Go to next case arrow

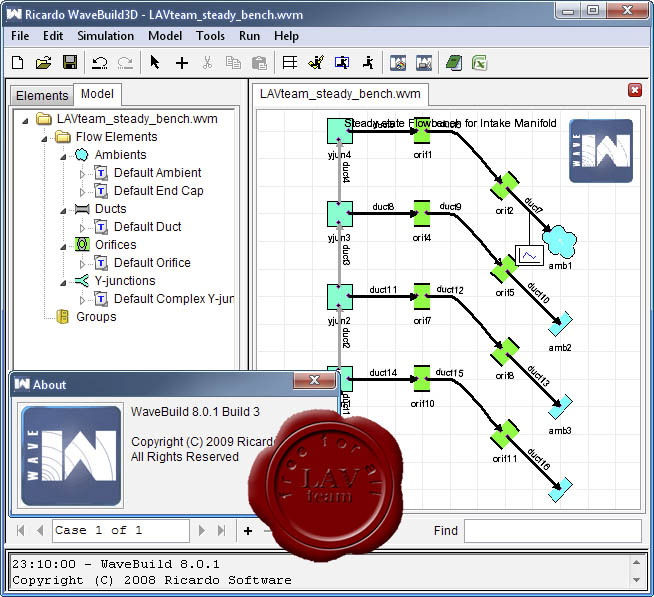(202, 530)
